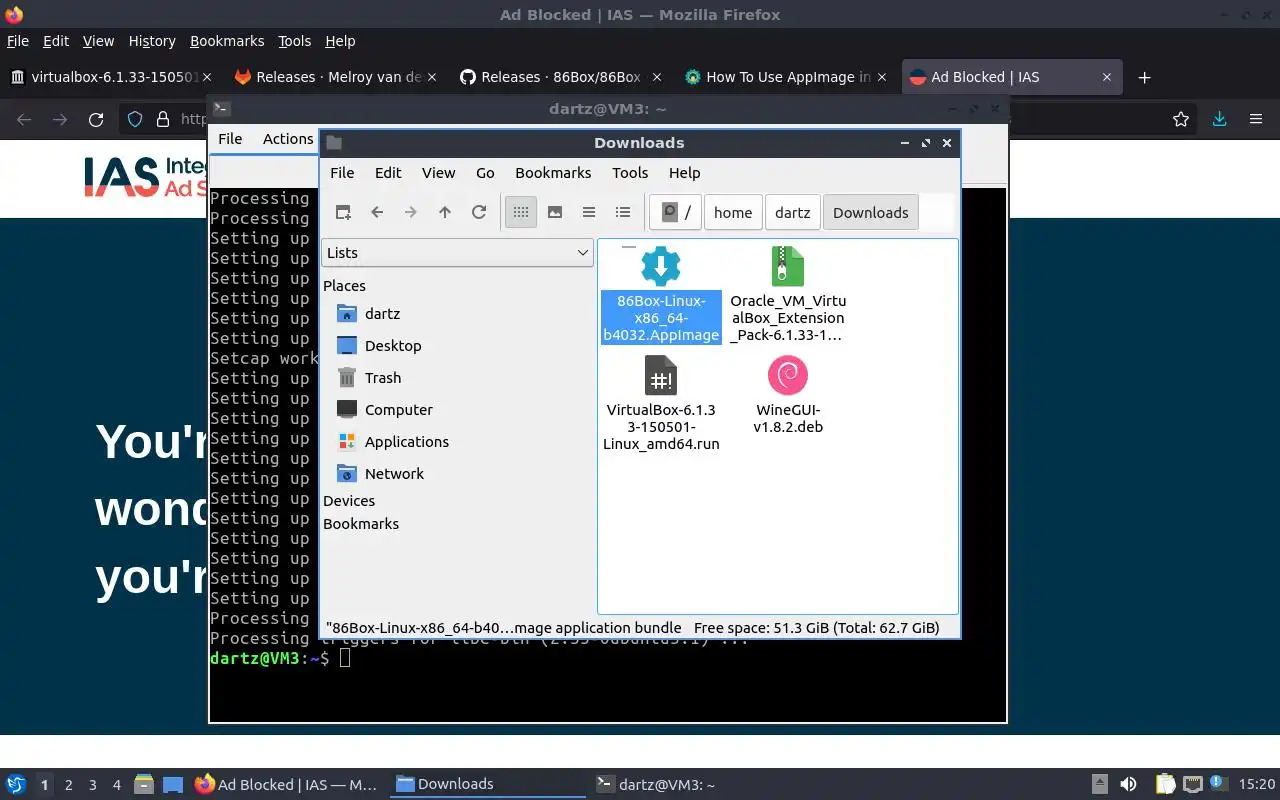Viewport: 1280px width, 800px height.
Task: Open Firefox downloads panel
Action: click(x=1219, y=120)
